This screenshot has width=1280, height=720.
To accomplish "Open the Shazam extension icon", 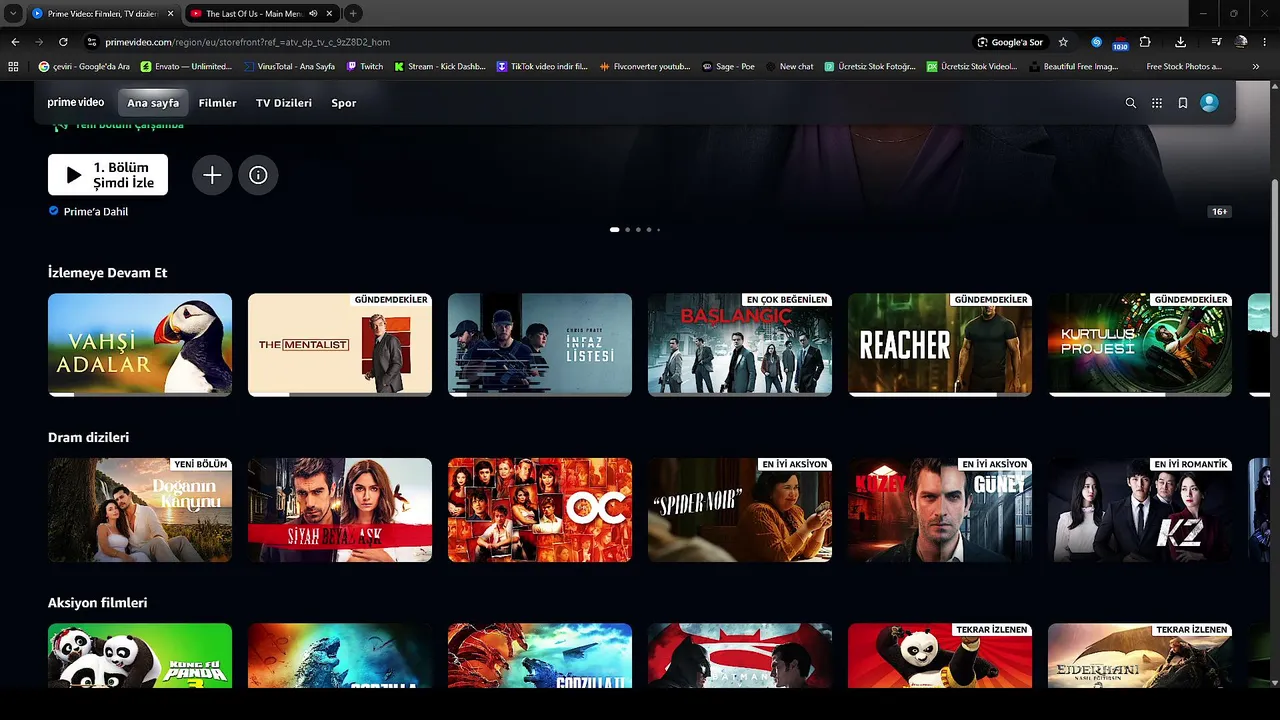I will [x=1096, y=42].
